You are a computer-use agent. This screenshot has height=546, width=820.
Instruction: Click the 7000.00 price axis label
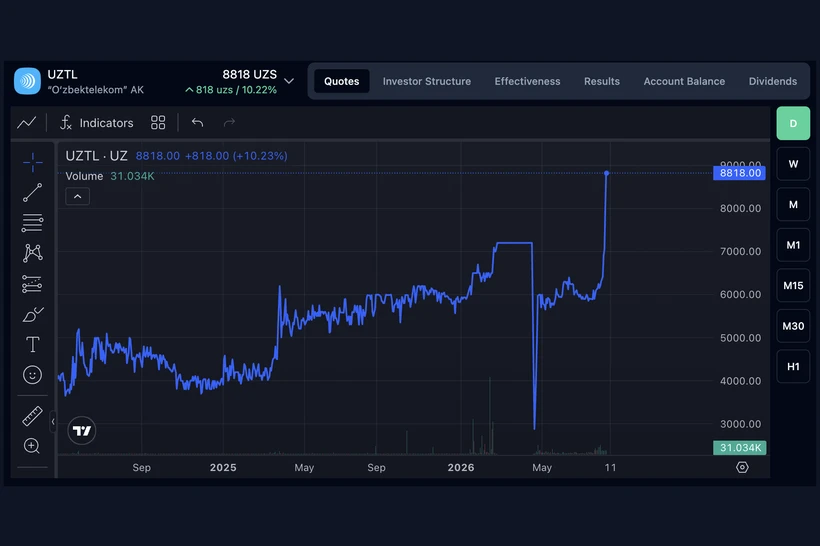pyautogui.click(x=741, y=252)
